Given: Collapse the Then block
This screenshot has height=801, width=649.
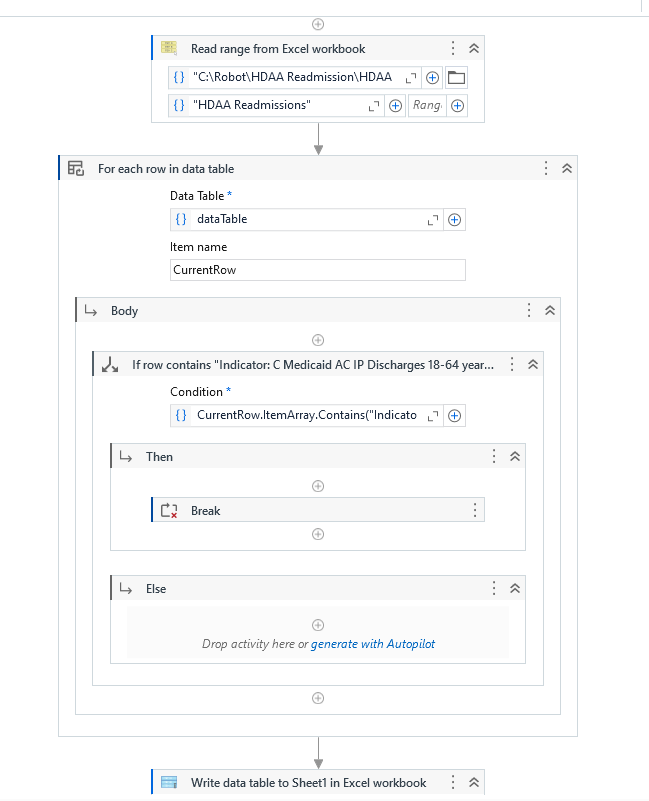Looking at the screenshot, I should point(514,456).
